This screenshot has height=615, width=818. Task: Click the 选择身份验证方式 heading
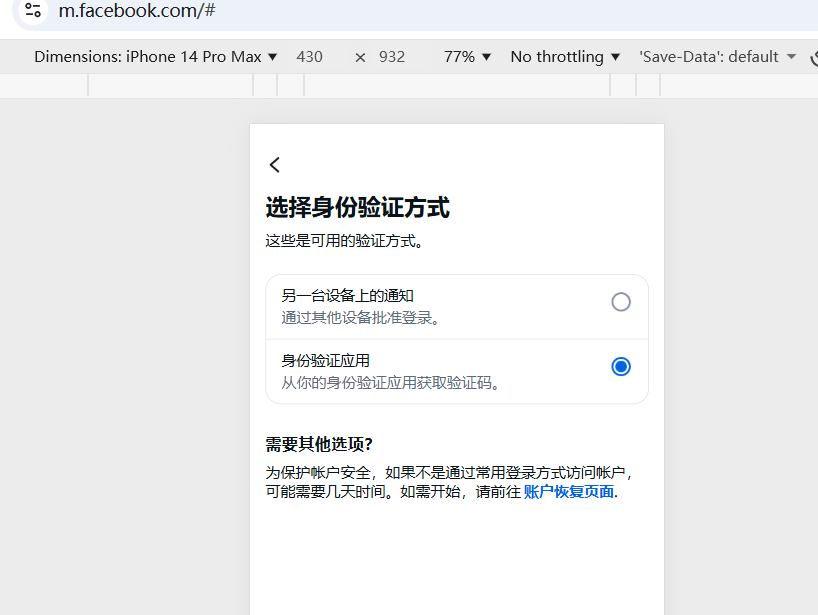[357, 208]
